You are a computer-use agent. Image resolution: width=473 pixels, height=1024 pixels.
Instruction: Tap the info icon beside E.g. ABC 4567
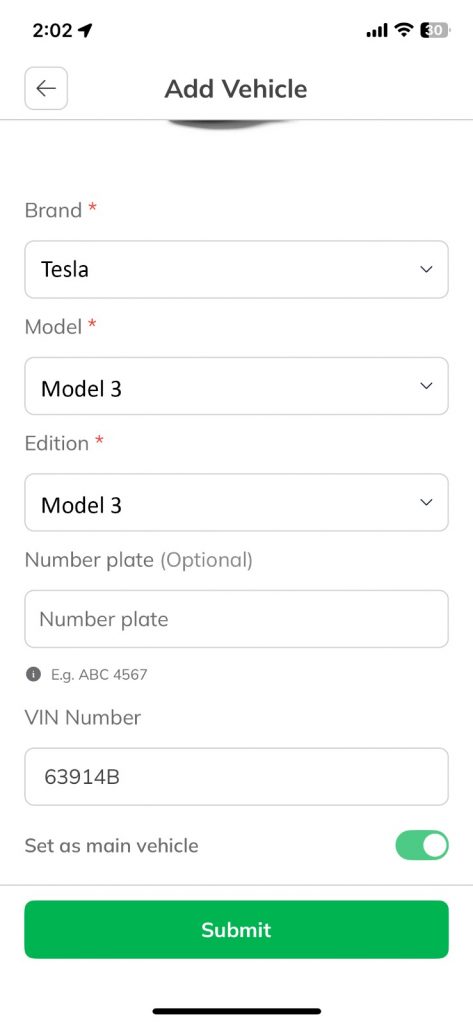point(33,674)
